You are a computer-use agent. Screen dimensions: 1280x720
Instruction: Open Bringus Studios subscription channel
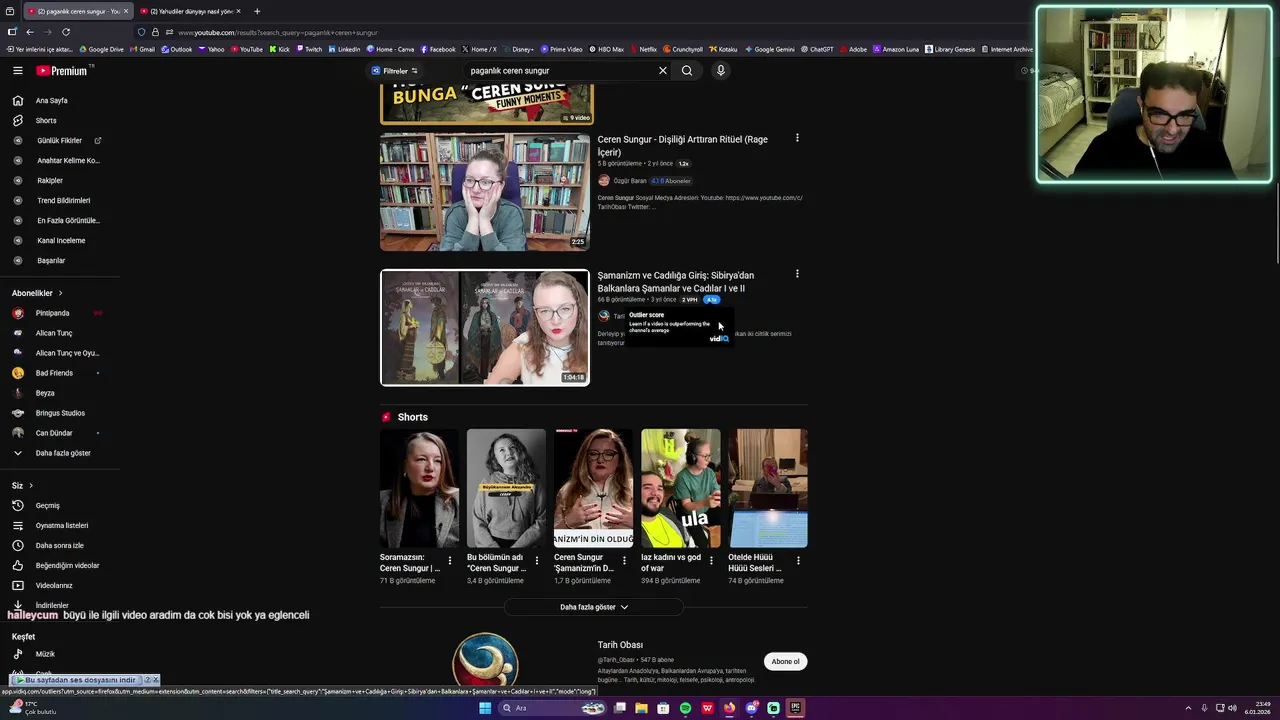60,413
